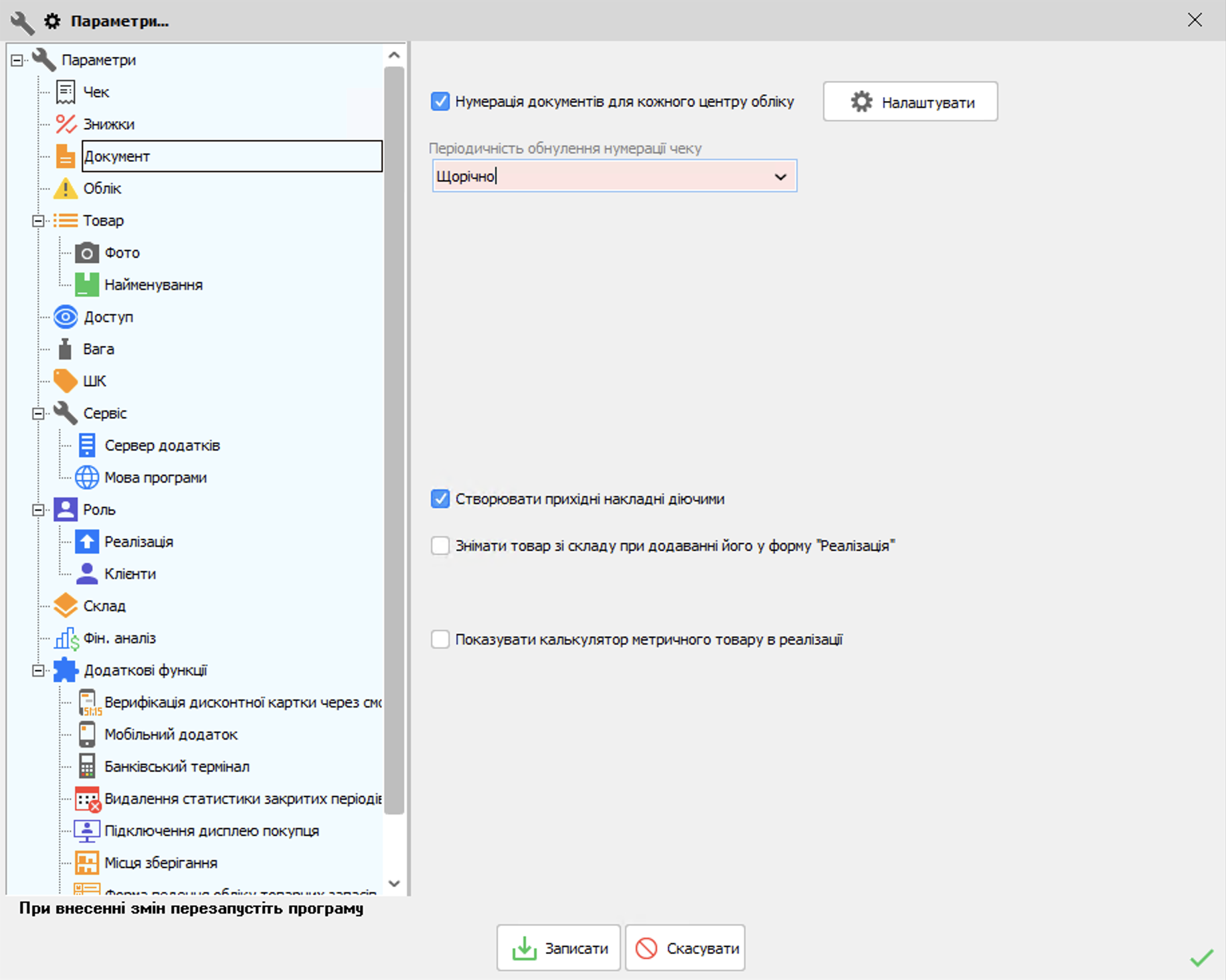Viewport: 1226px width, 980px height.
Task: Collapse the Сервіс tree branch
Action: [38, 414]
